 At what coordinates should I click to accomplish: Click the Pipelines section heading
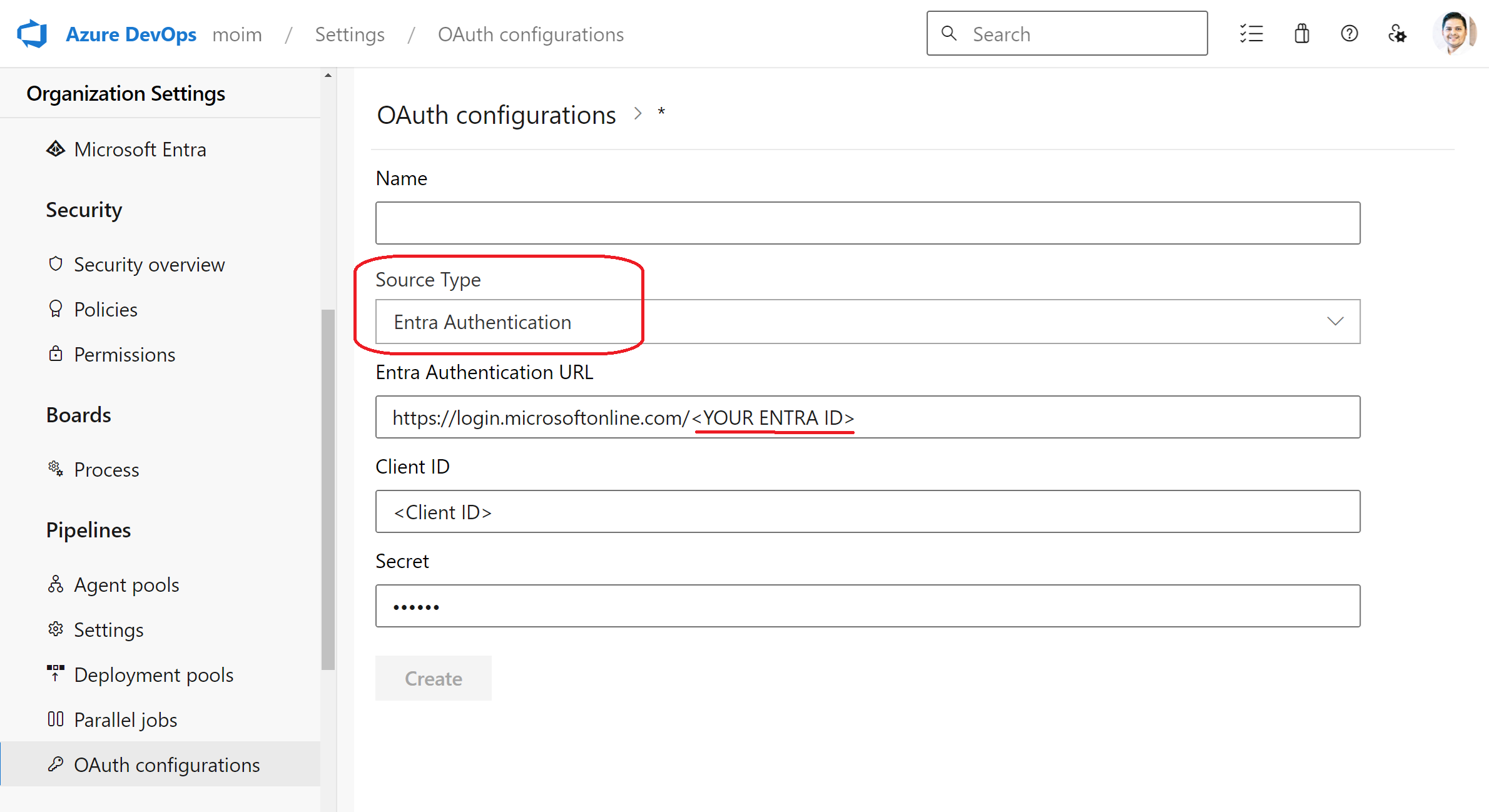[x=88, y=530]
